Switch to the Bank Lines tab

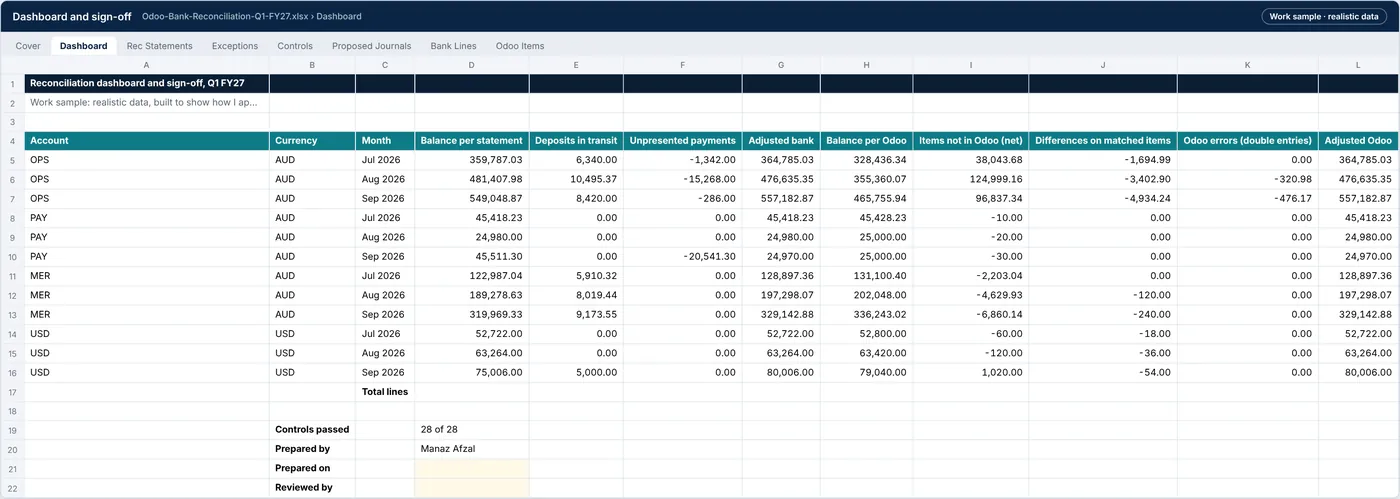pos(453,46)
